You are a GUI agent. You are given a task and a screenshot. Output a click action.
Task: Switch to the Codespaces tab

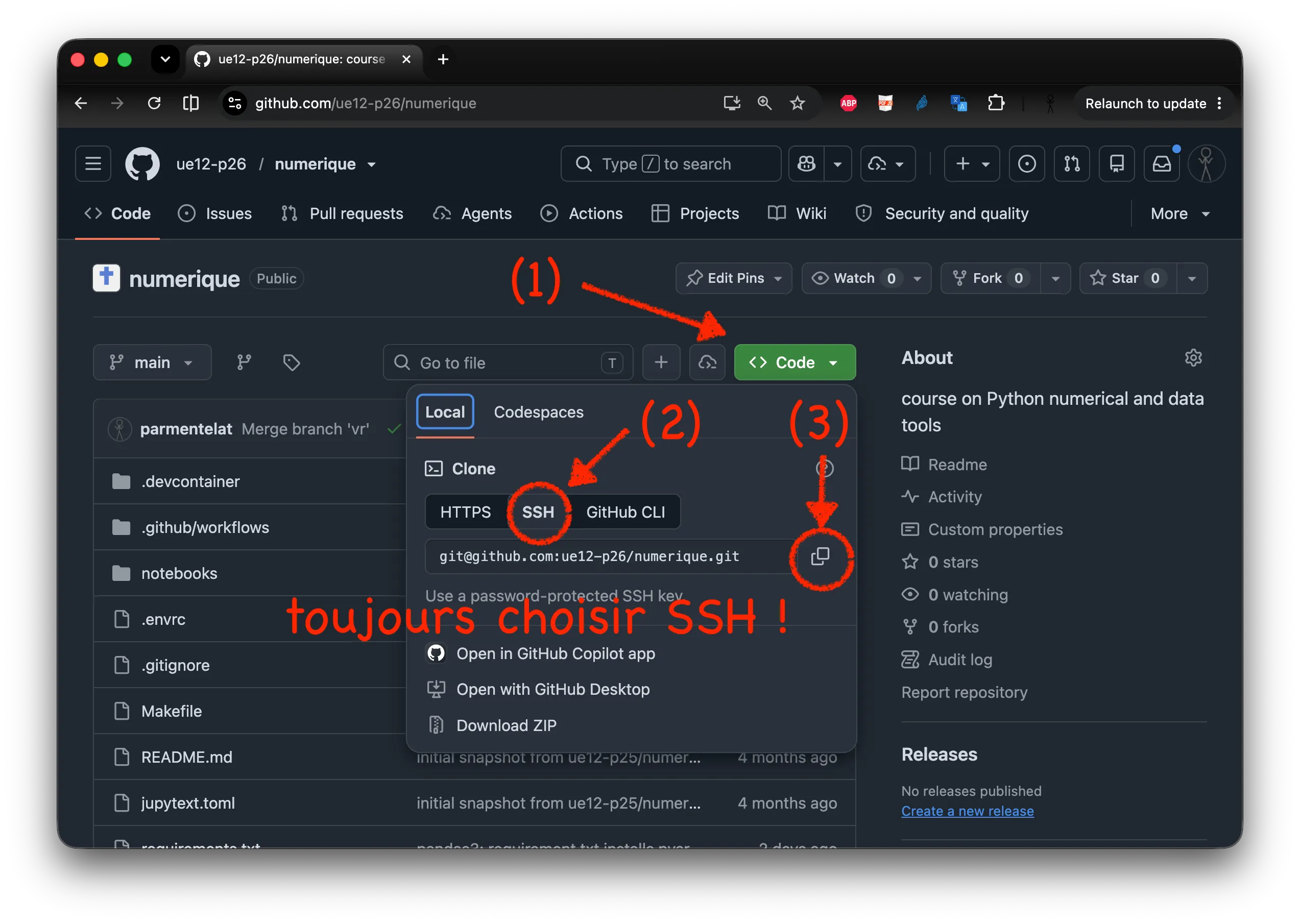click(x=538, y=412)
